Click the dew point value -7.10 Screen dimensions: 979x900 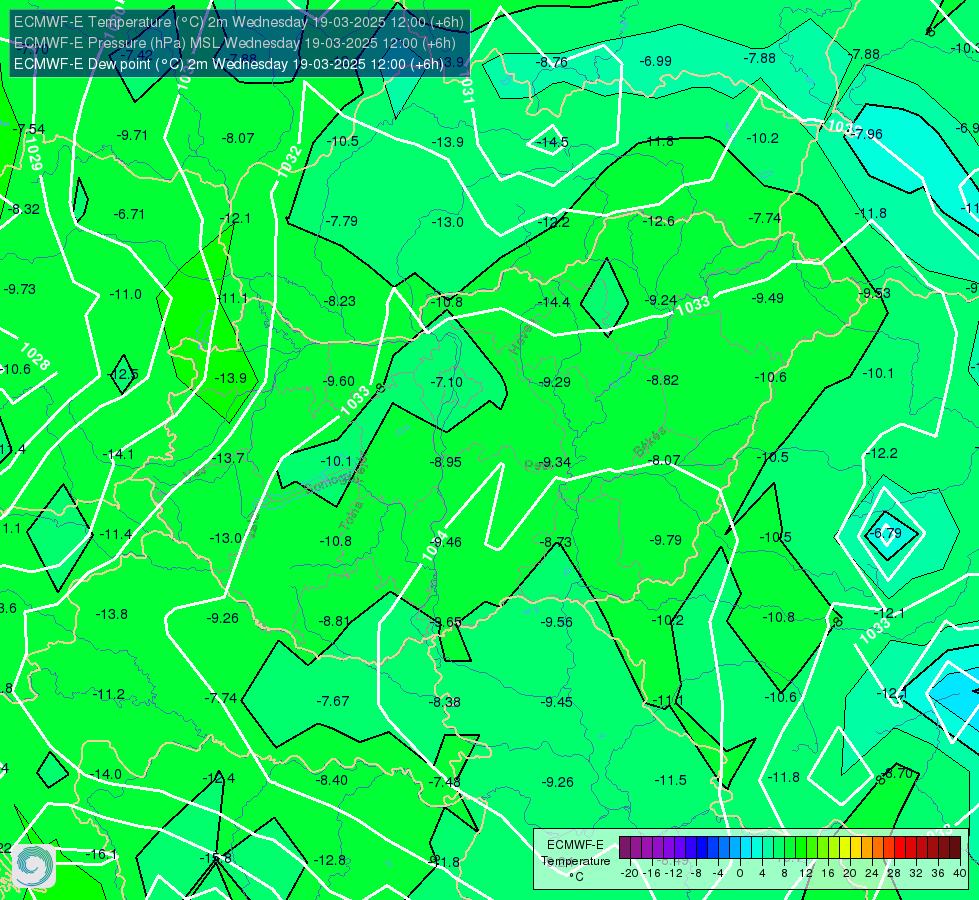(447, 382)
